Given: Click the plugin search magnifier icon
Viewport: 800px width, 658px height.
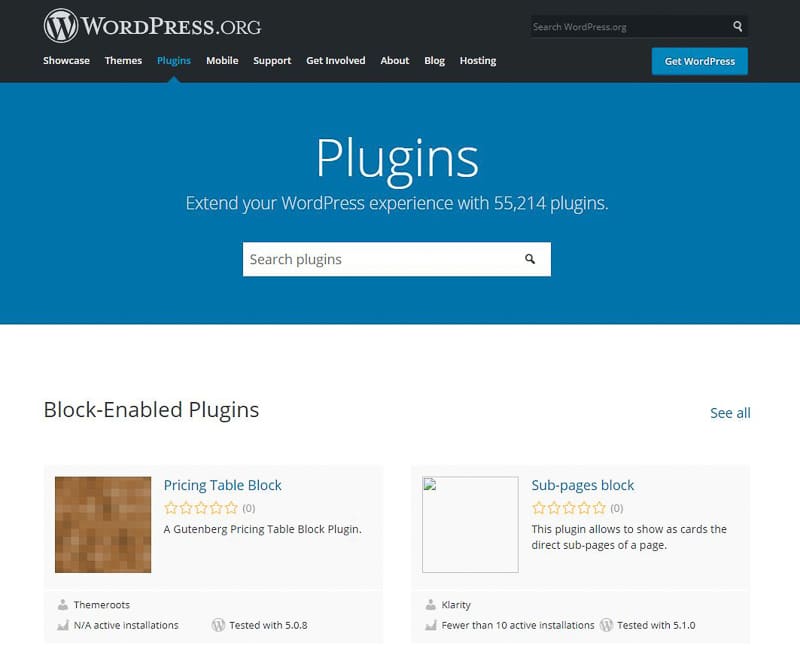Looking at the screenshot, I should coord(530,259).
